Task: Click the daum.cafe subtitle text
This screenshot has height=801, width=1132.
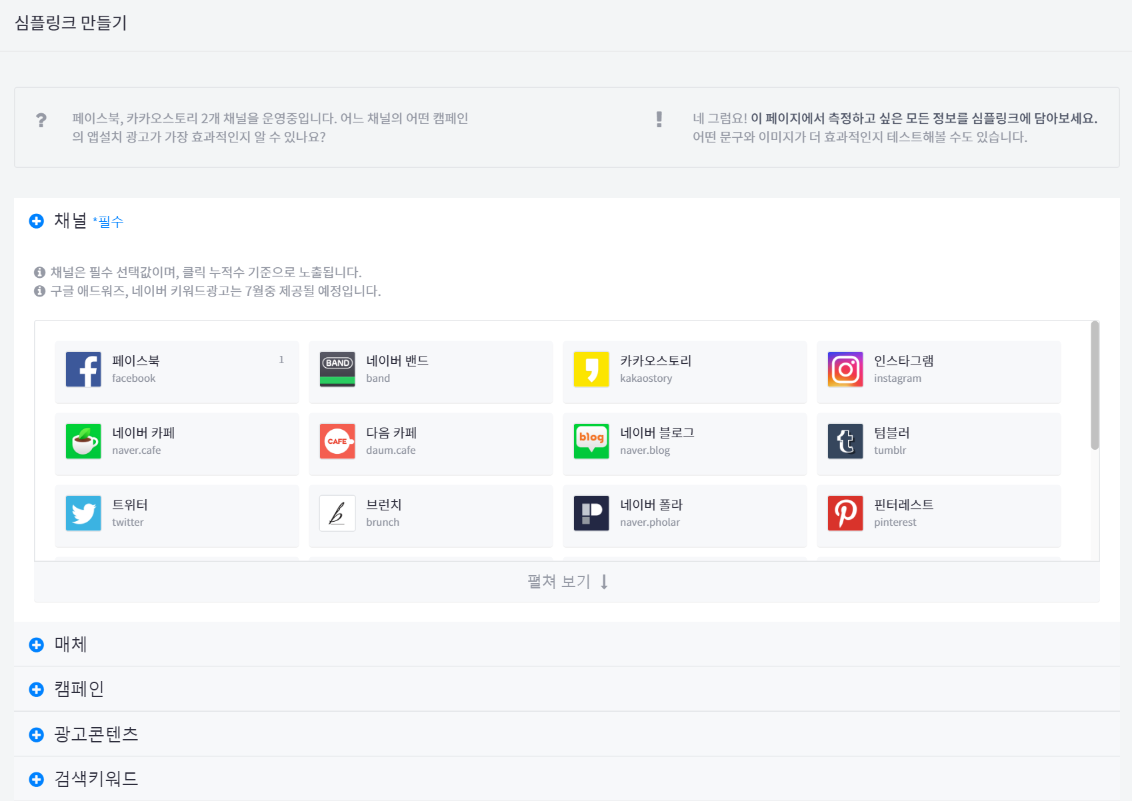Action: point(391,450)
